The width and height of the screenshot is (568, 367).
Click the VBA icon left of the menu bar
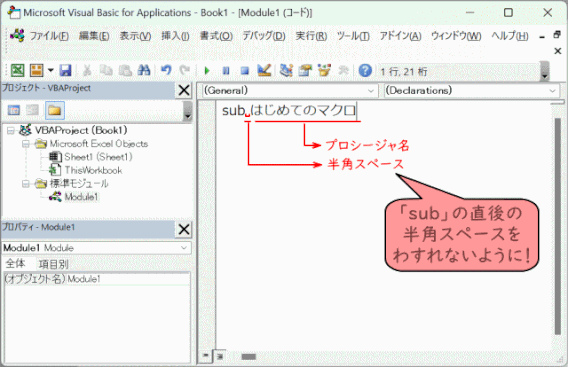(17, 36)
